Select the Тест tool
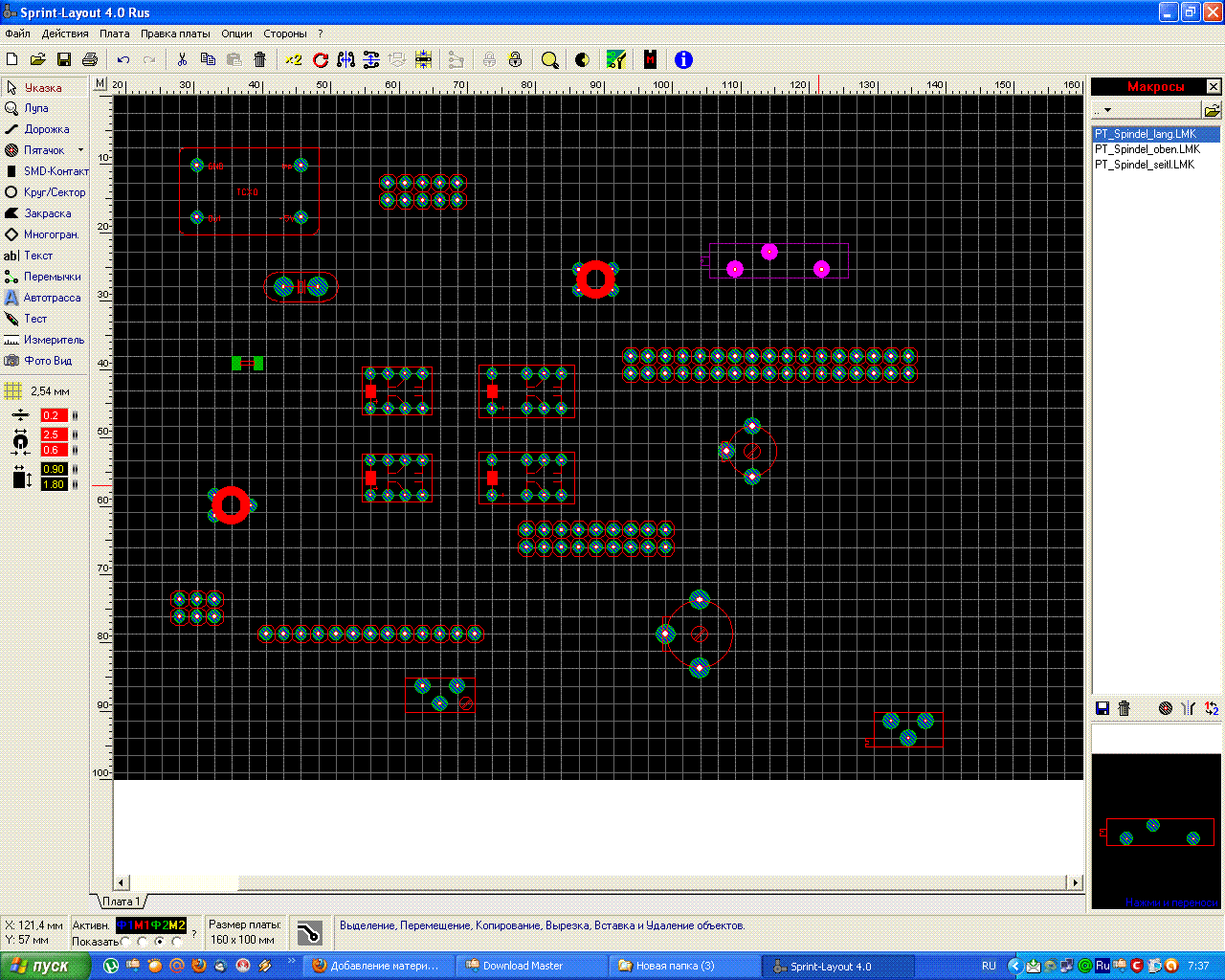Screen dimensions: 1225x980 (x=45, y=319)
